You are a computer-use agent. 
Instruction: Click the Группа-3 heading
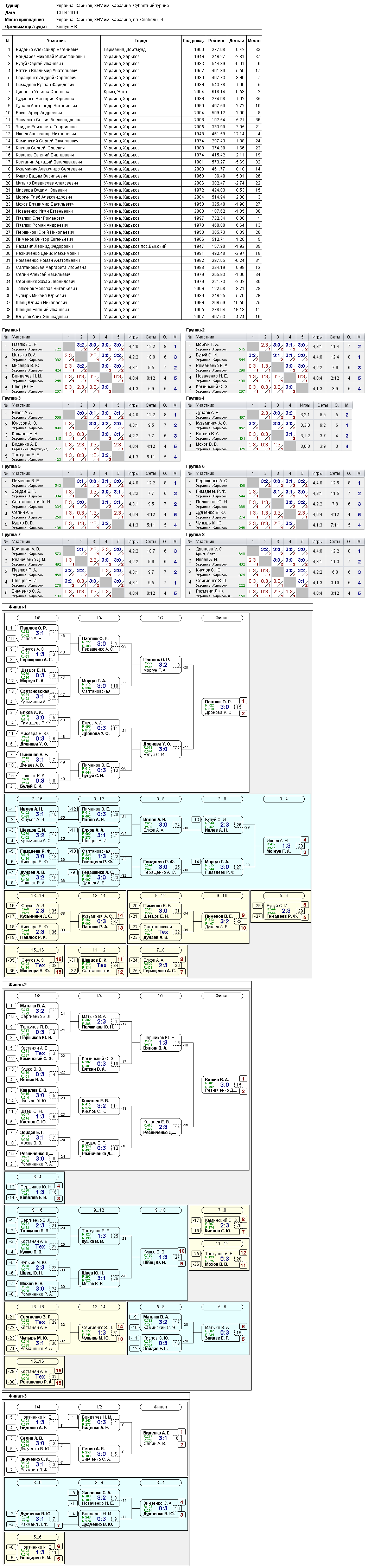coord(12,398)
